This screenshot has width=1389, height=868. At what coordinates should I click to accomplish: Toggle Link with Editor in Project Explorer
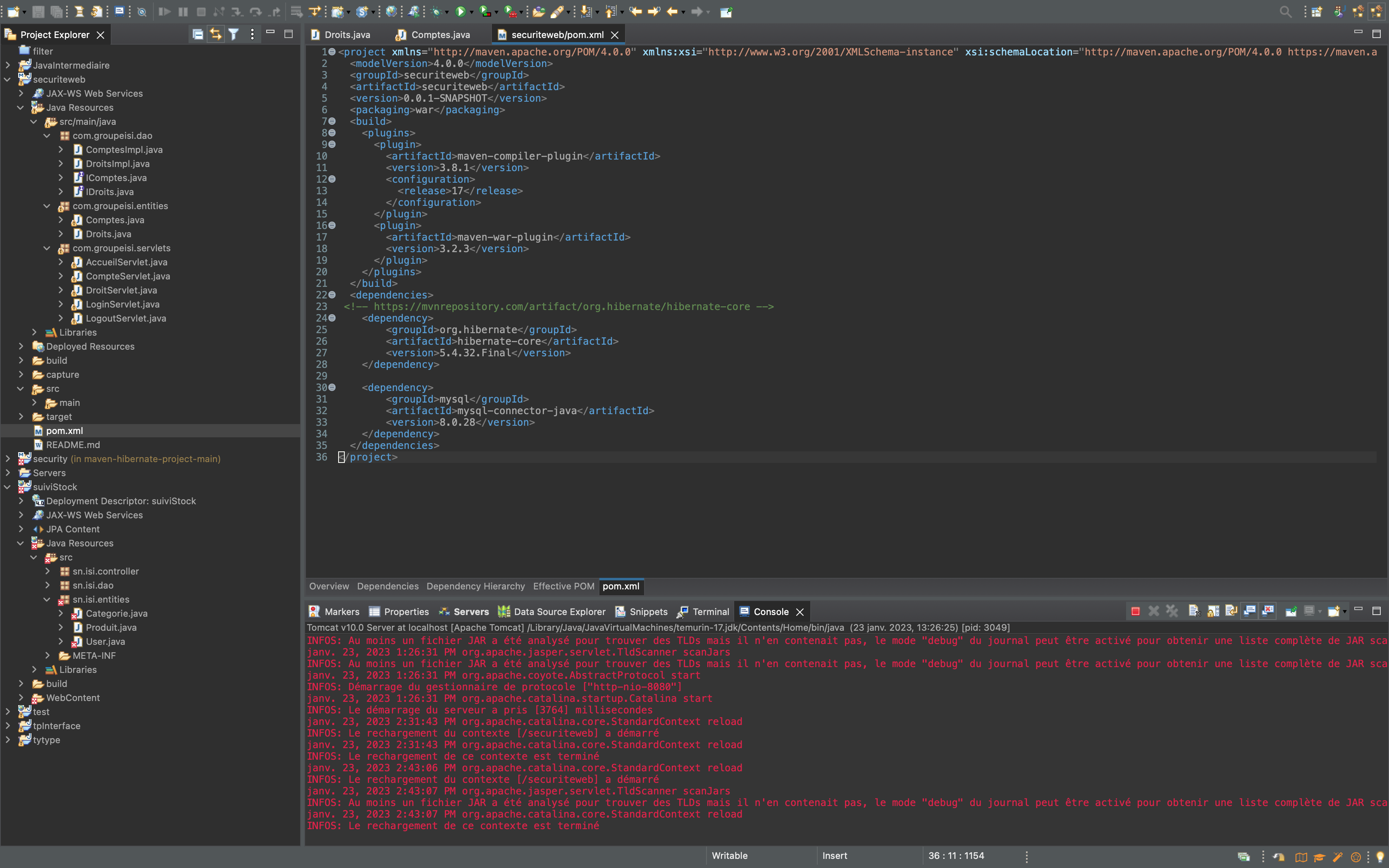pos(215,34)
